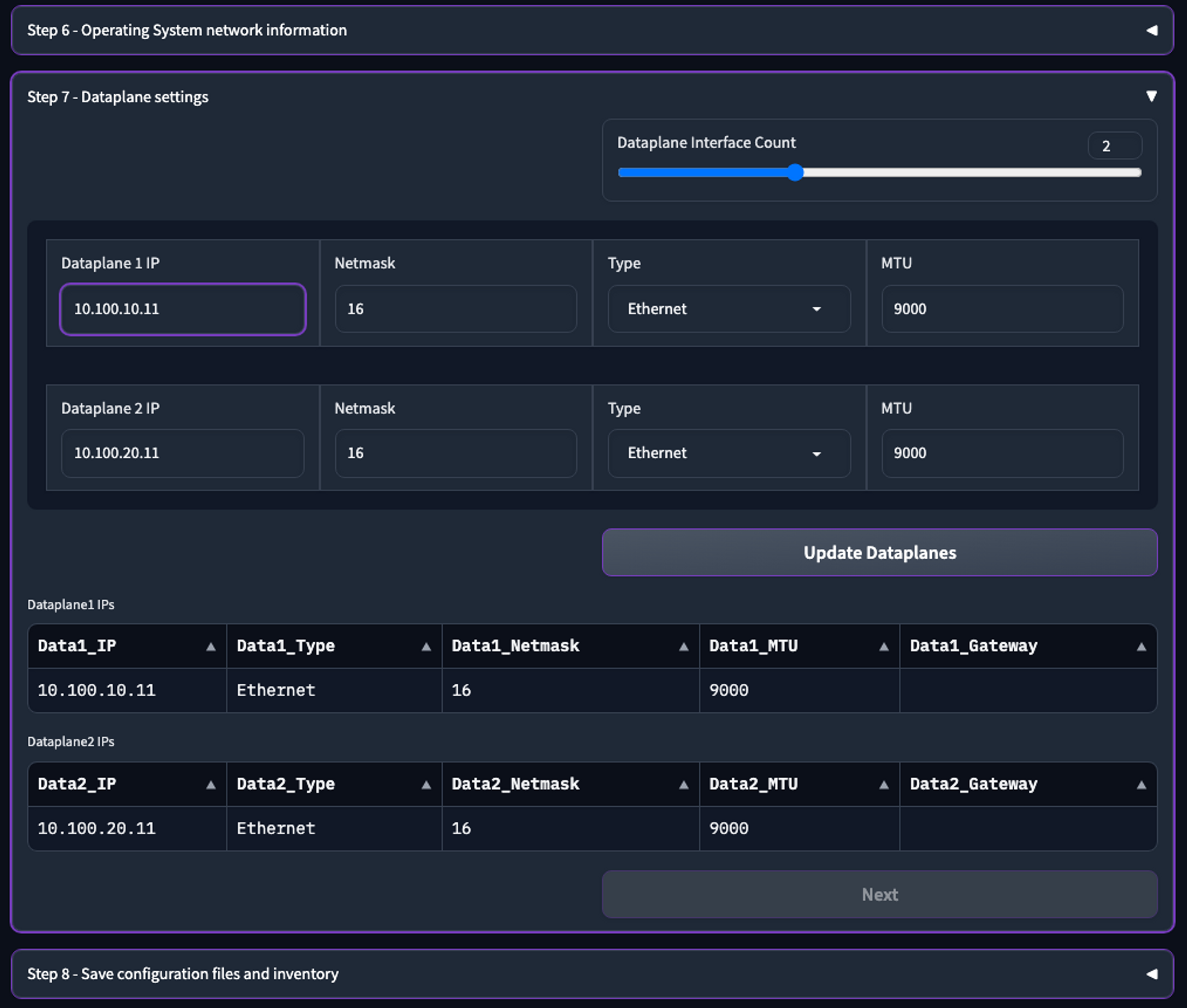Sort by Data2_IP column arrow
Screen dimensions: 1187x1008
[211, 785]
